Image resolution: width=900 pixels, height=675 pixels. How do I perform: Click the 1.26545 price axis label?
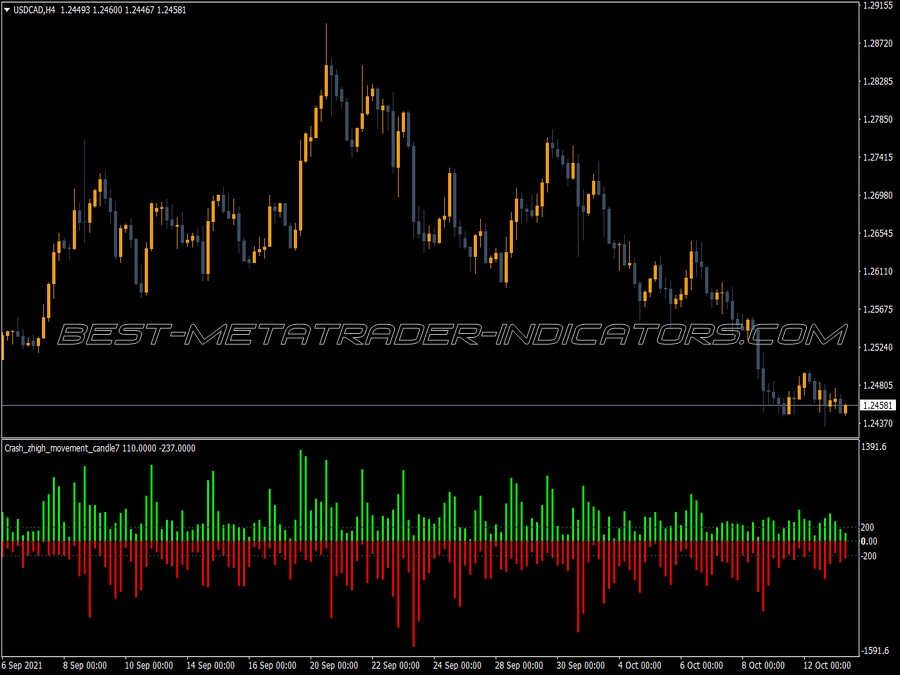point(878,233)
